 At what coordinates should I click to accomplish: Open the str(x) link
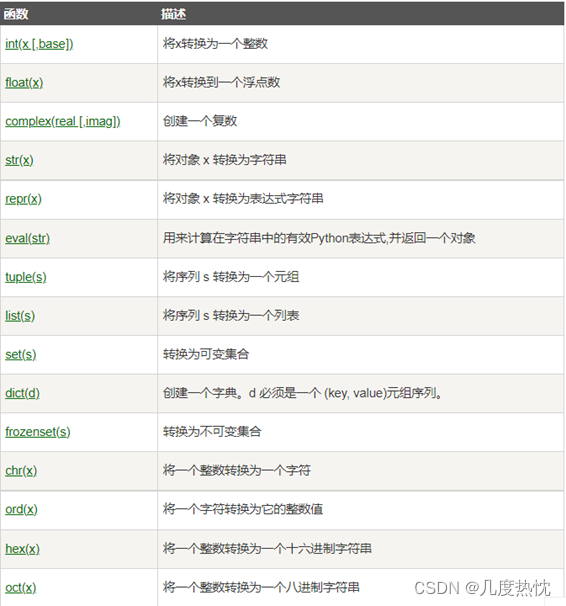[19, 160]
